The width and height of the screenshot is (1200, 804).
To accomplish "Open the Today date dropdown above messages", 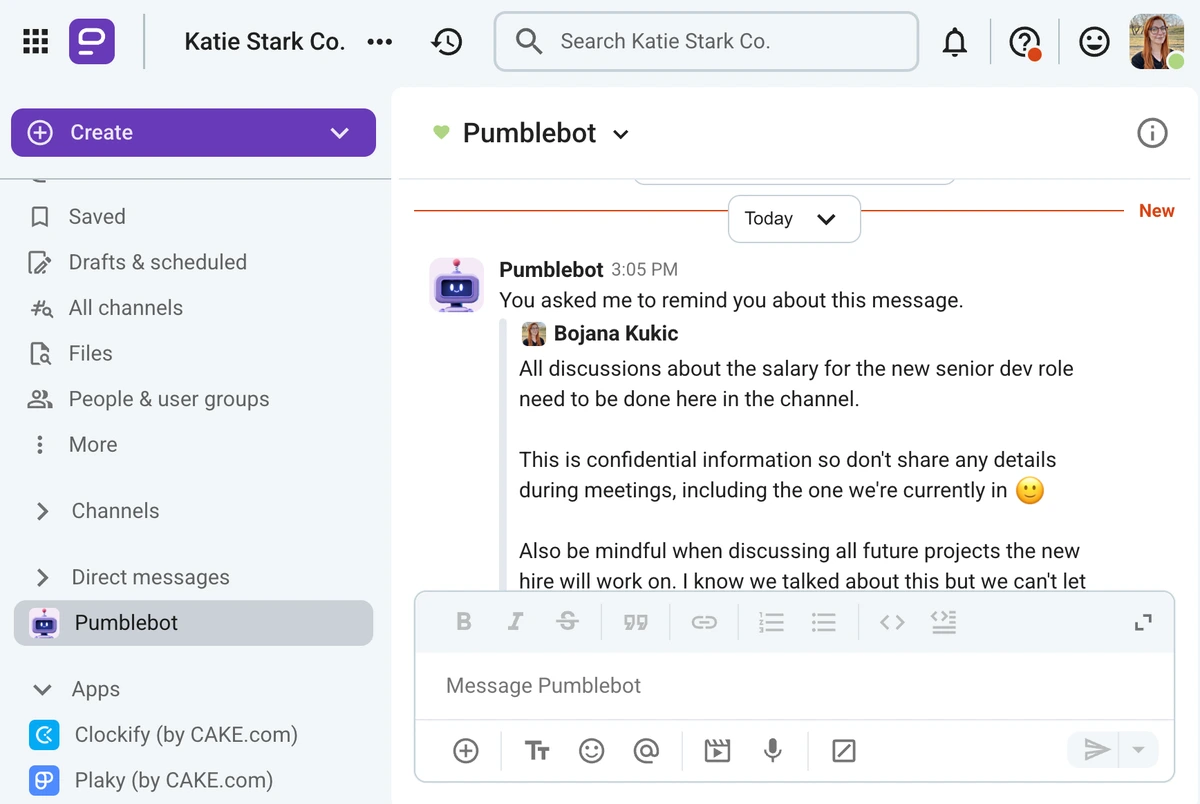I will click(x=794, y=218).
